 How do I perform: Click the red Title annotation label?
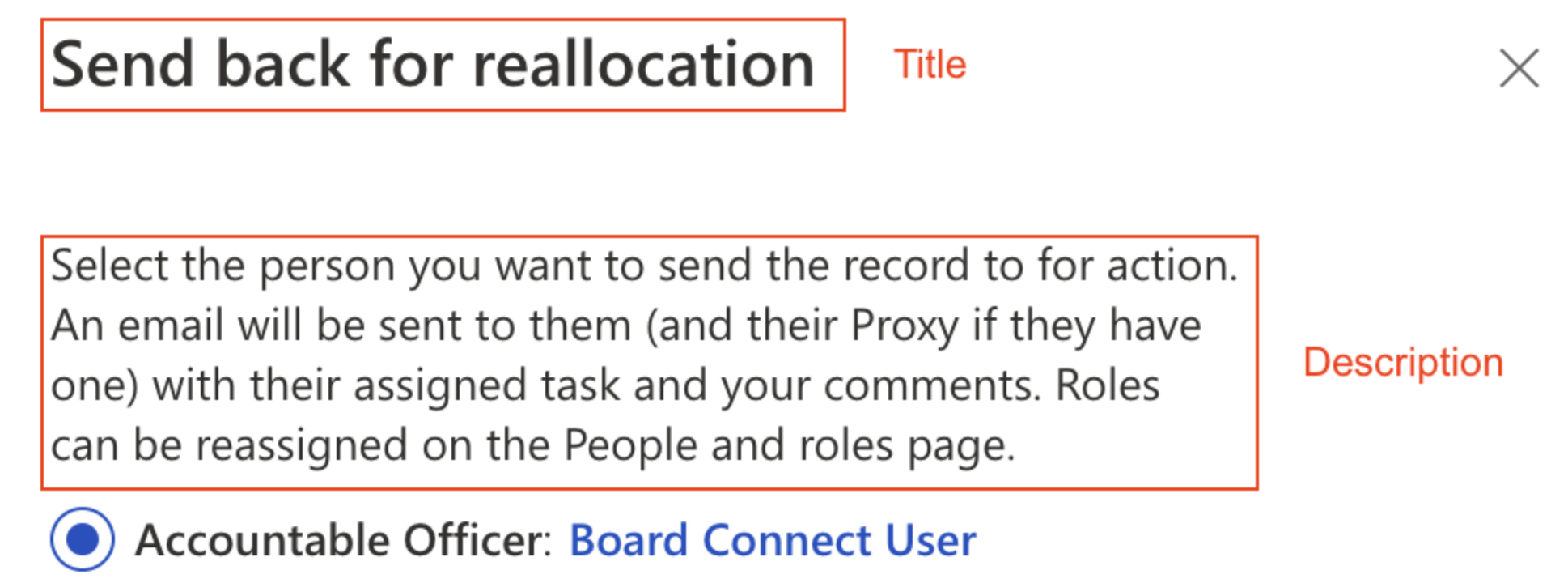tap(930, 65)
